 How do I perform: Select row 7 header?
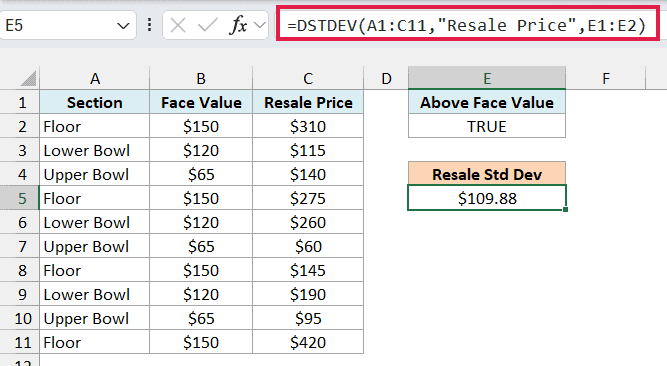tap(20, 246)
